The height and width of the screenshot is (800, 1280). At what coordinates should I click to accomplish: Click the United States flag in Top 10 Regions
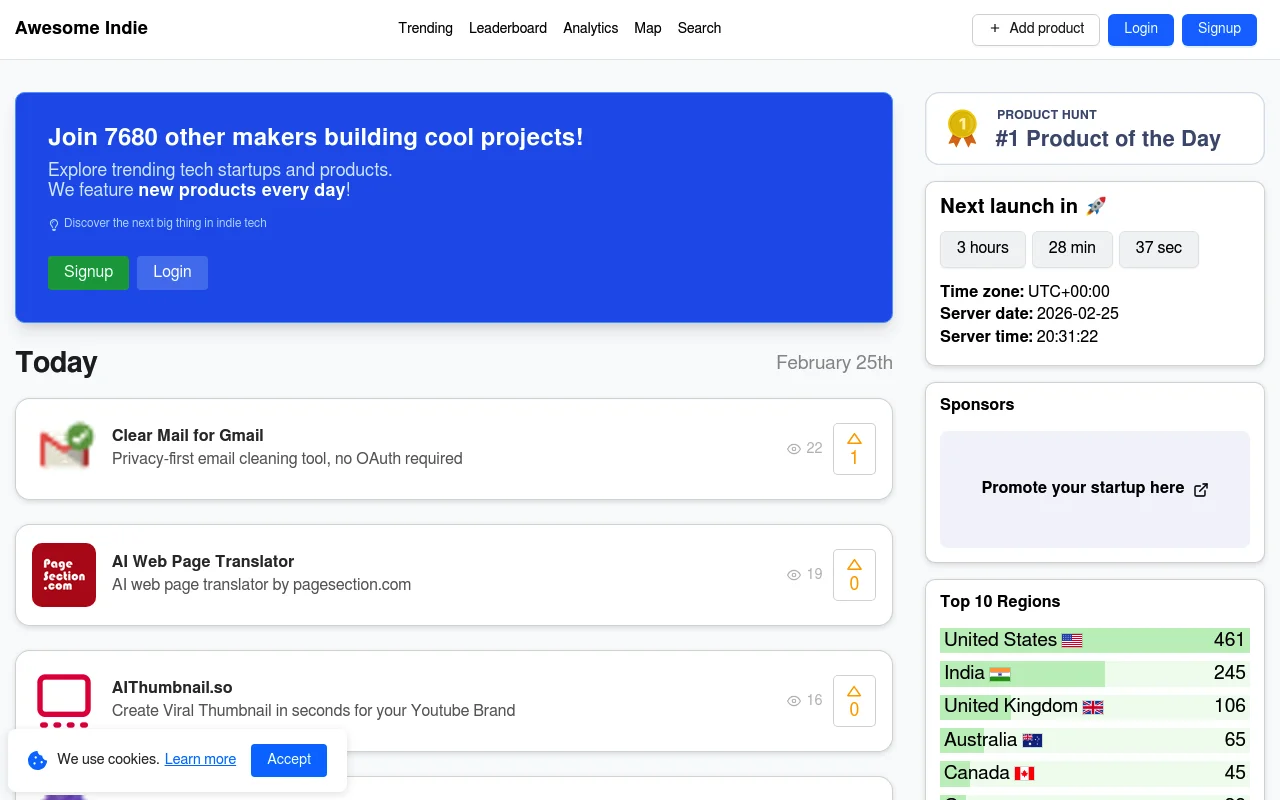(1072, 640)
